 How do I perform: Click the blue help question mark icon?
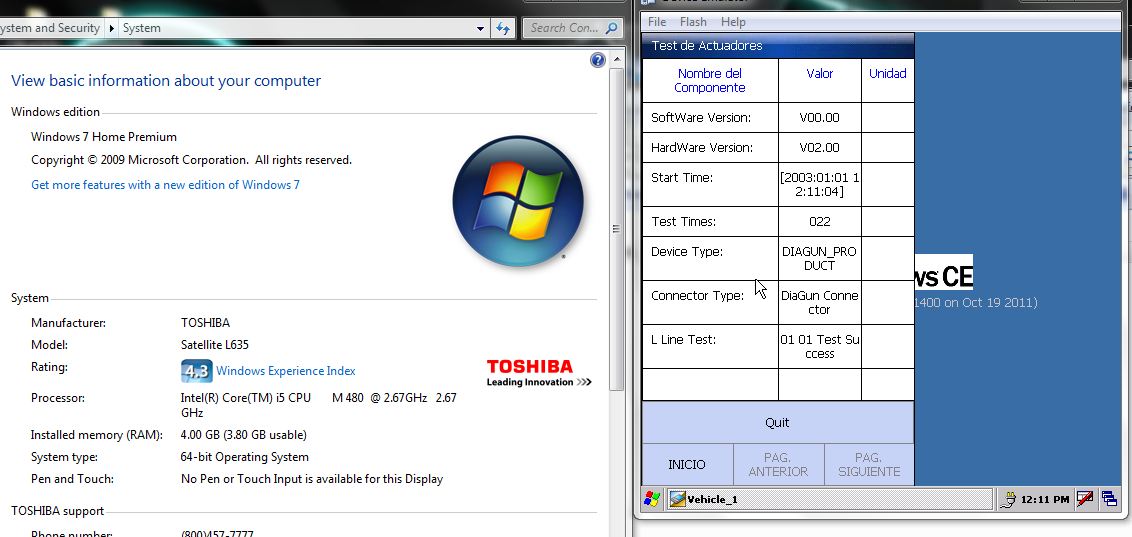598,60
